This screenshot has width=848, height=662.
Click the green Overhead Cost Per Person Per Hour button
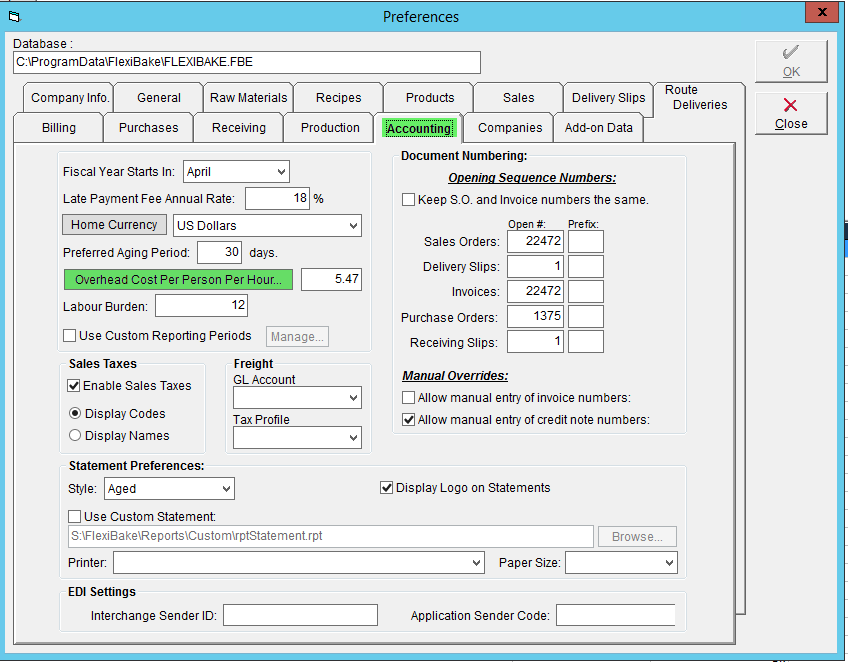tap(178, 280)
